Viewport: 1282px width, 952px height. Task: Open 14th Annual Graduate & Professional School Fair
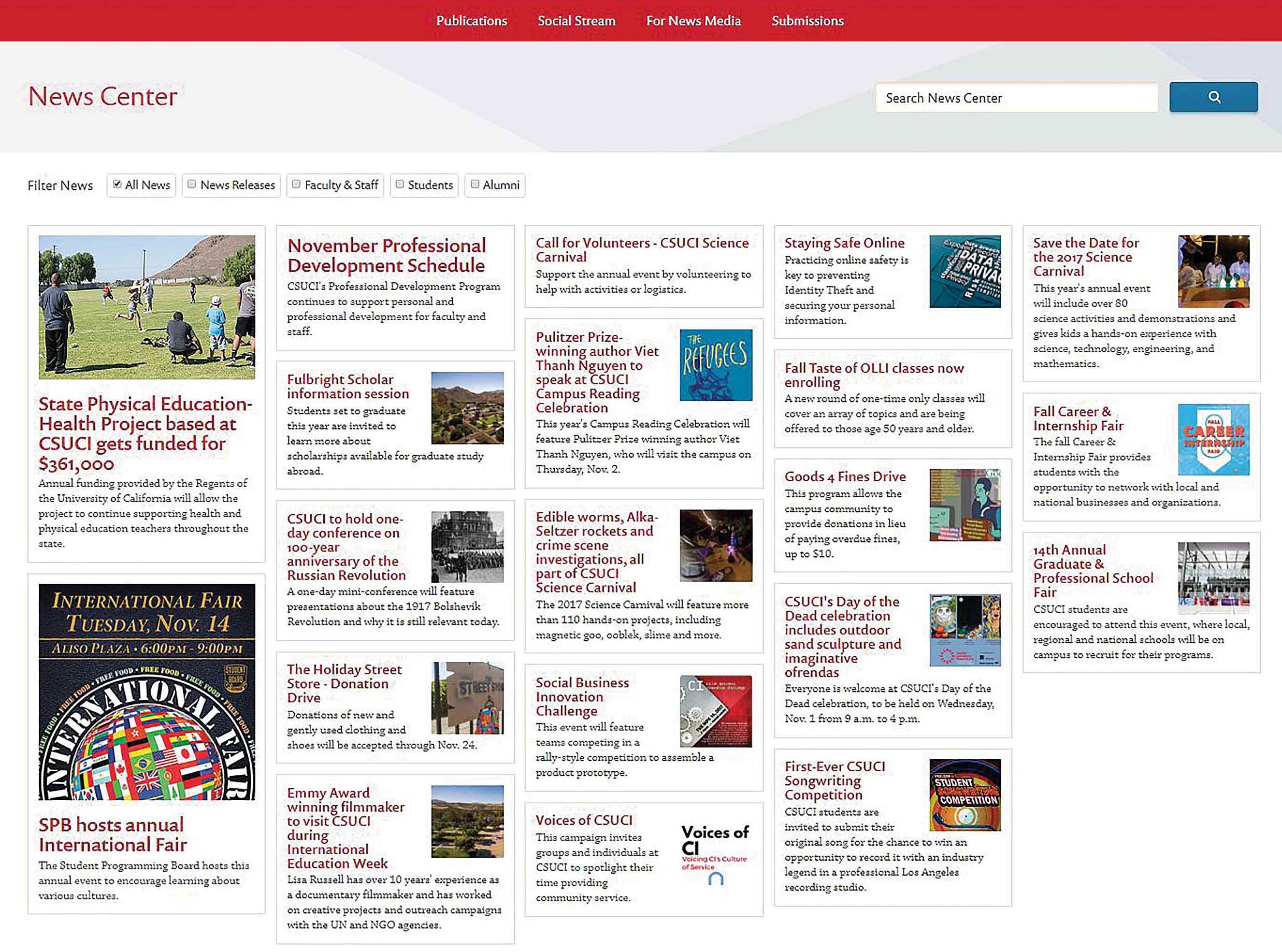pyautogui.click(x=1093, y=571)
